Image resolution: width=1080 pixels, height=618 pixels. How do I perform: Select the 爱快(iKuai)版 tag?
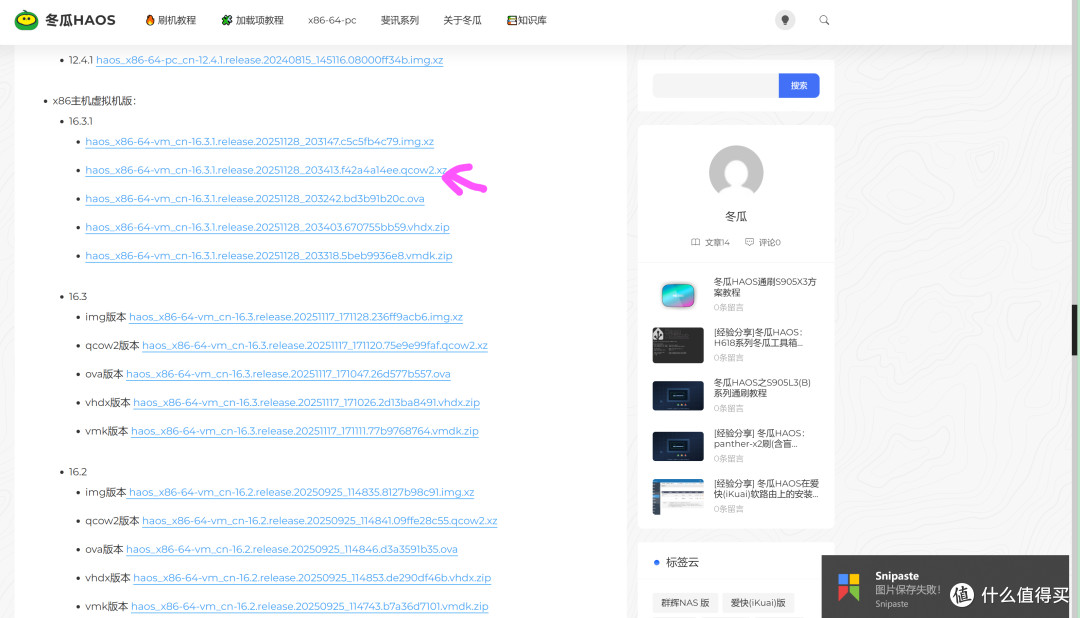coord(758,603)
